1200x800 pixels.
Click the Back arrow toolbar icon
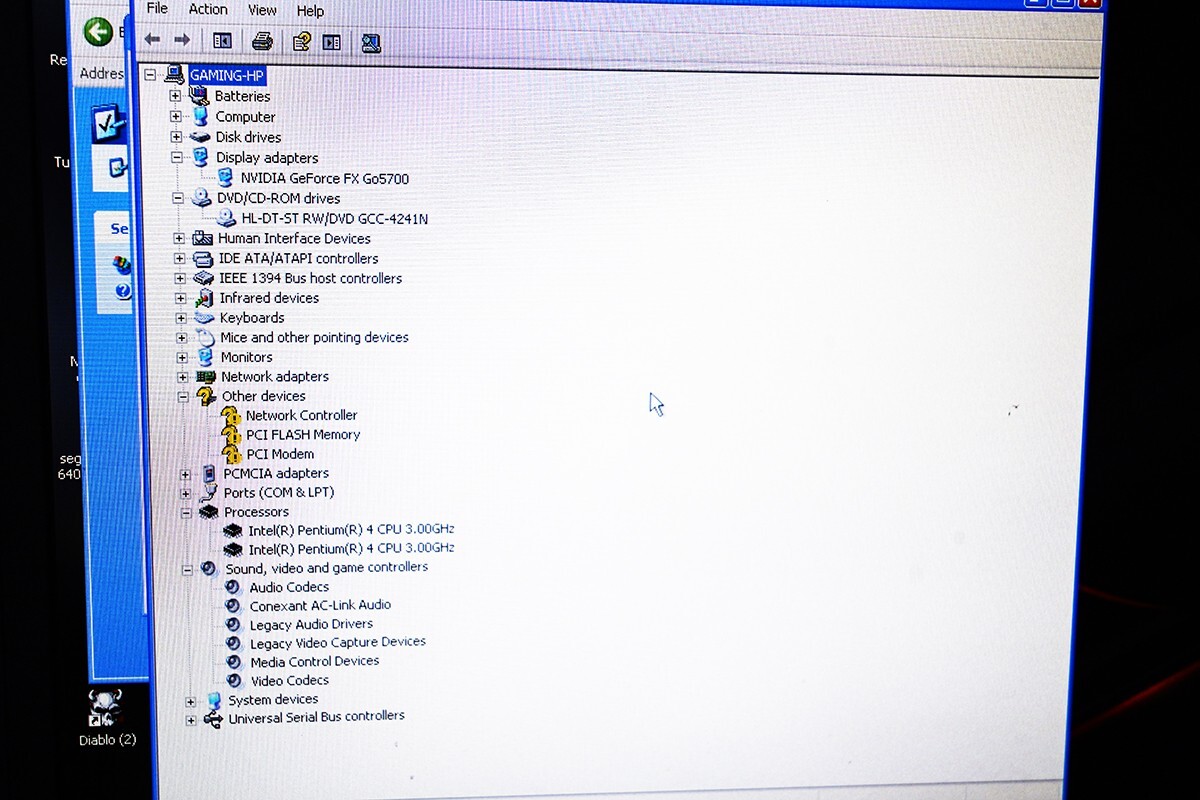(x=152, y=40)
